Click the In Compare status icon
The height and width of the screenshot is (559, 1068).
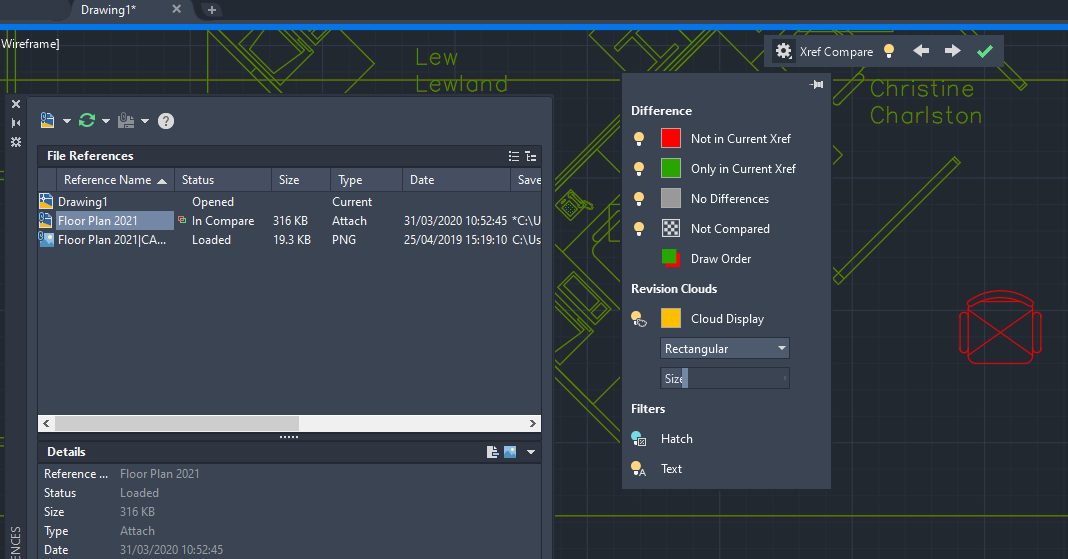[182, 220]
